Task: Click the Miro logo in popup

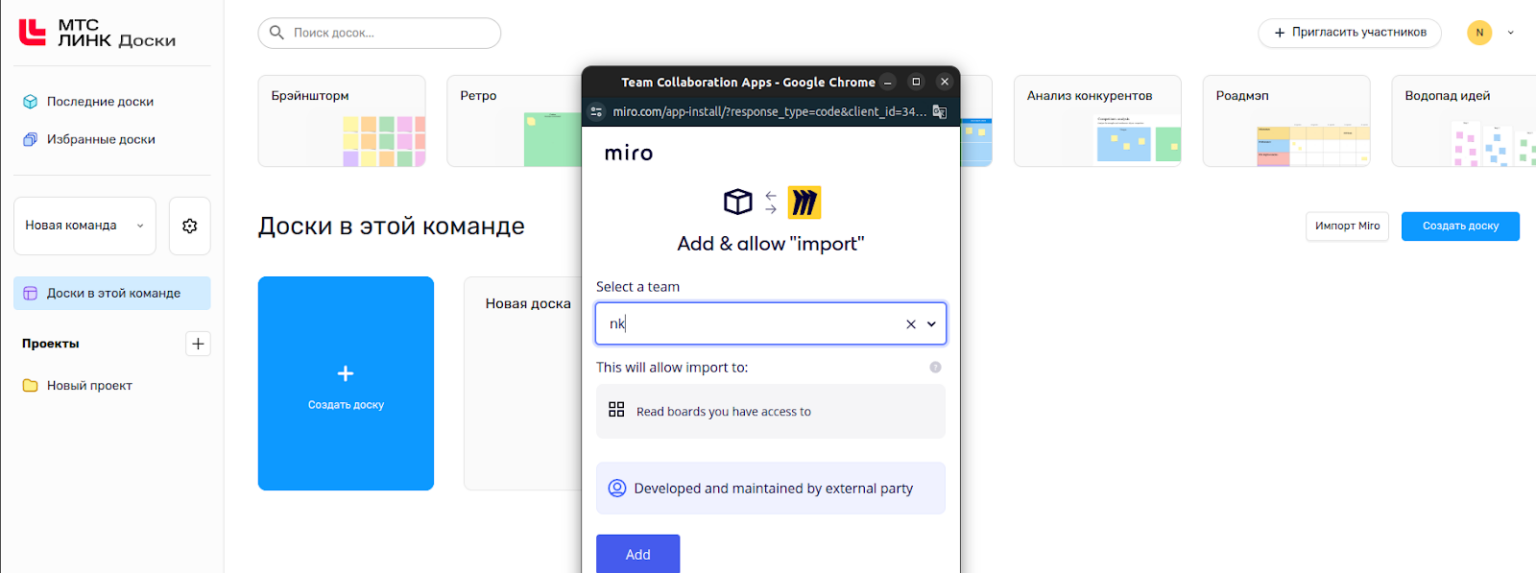Action: (629, 153)
